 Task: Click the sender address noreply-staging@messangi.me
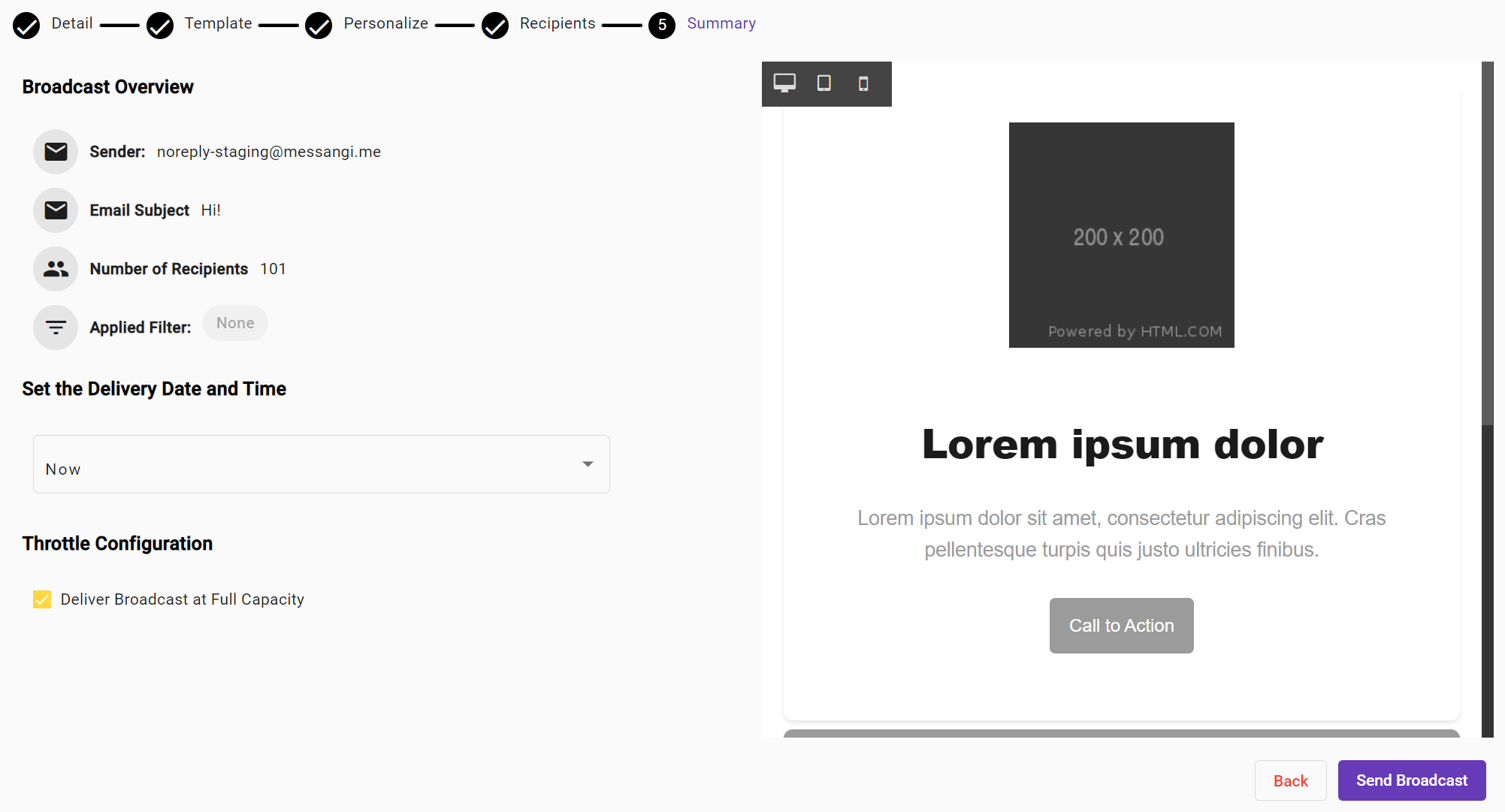click(269, 152)
